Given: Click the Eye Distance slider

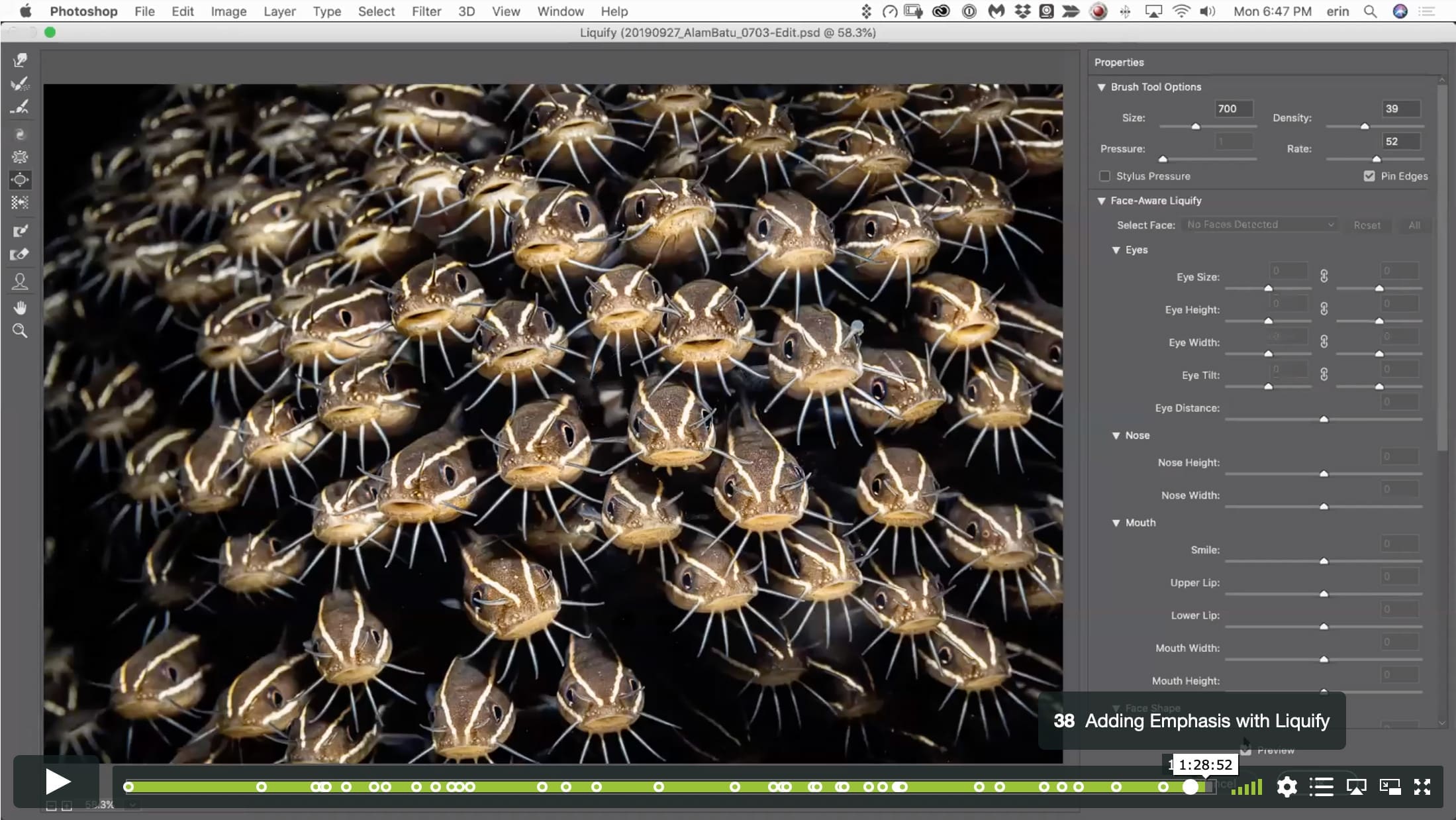Looking at the screenshot, I should coord(1324,419).
